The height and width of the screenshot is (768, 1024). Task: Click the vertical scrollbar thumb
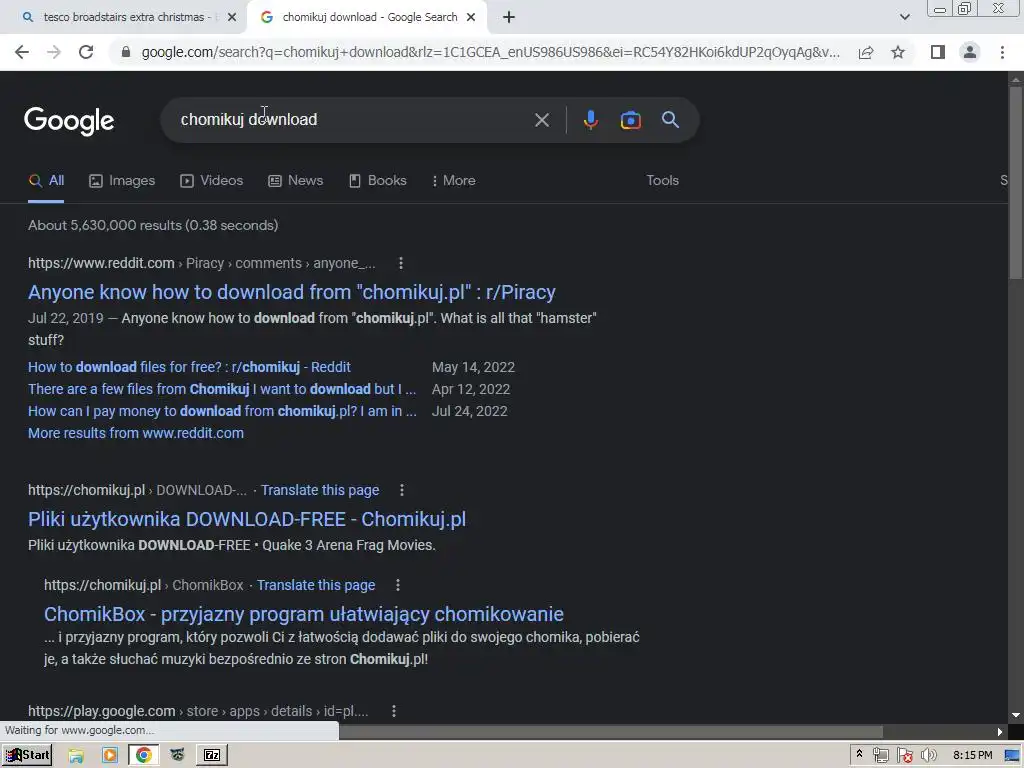coord(1016,182)
